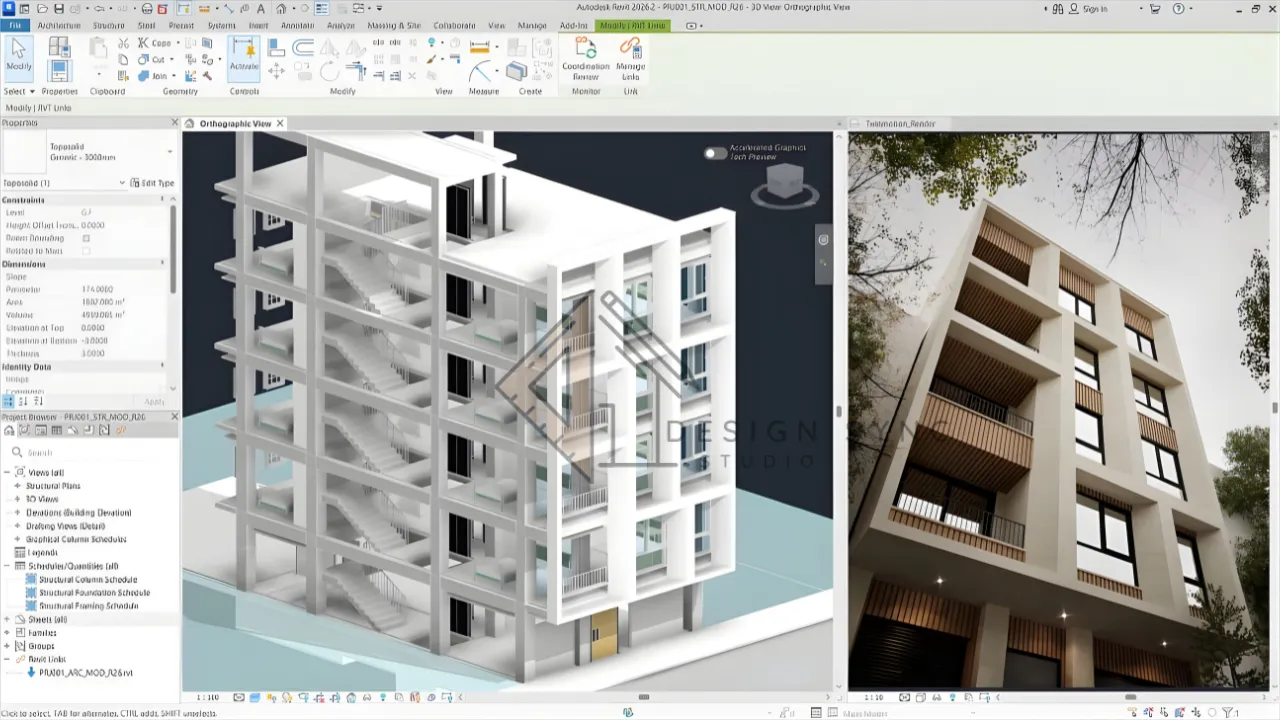The image size is (1280, 720).
Task: Collapse Schedules/Quantities (all) node
Action: [7, 566]
